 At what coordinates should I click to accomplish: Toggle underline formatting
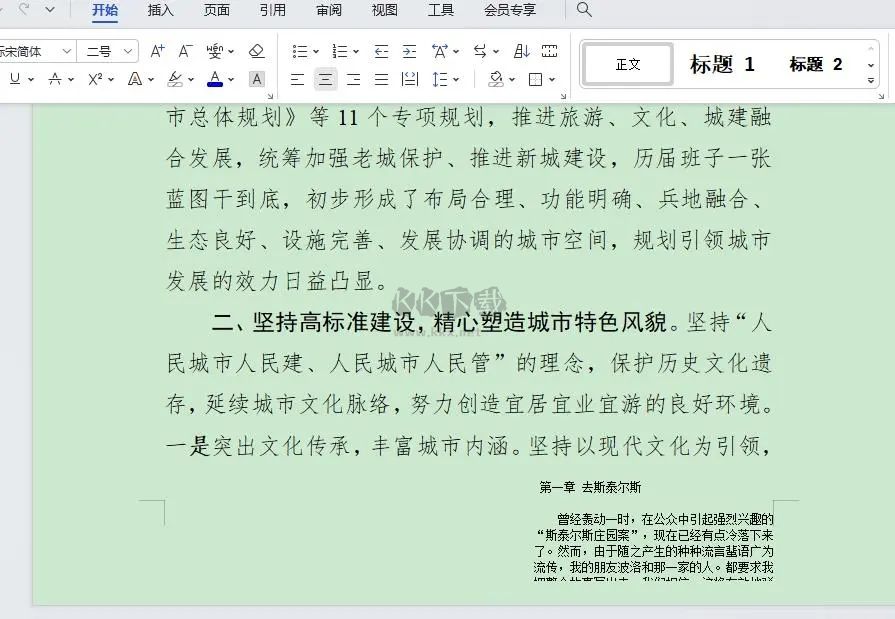click(16, 78)
